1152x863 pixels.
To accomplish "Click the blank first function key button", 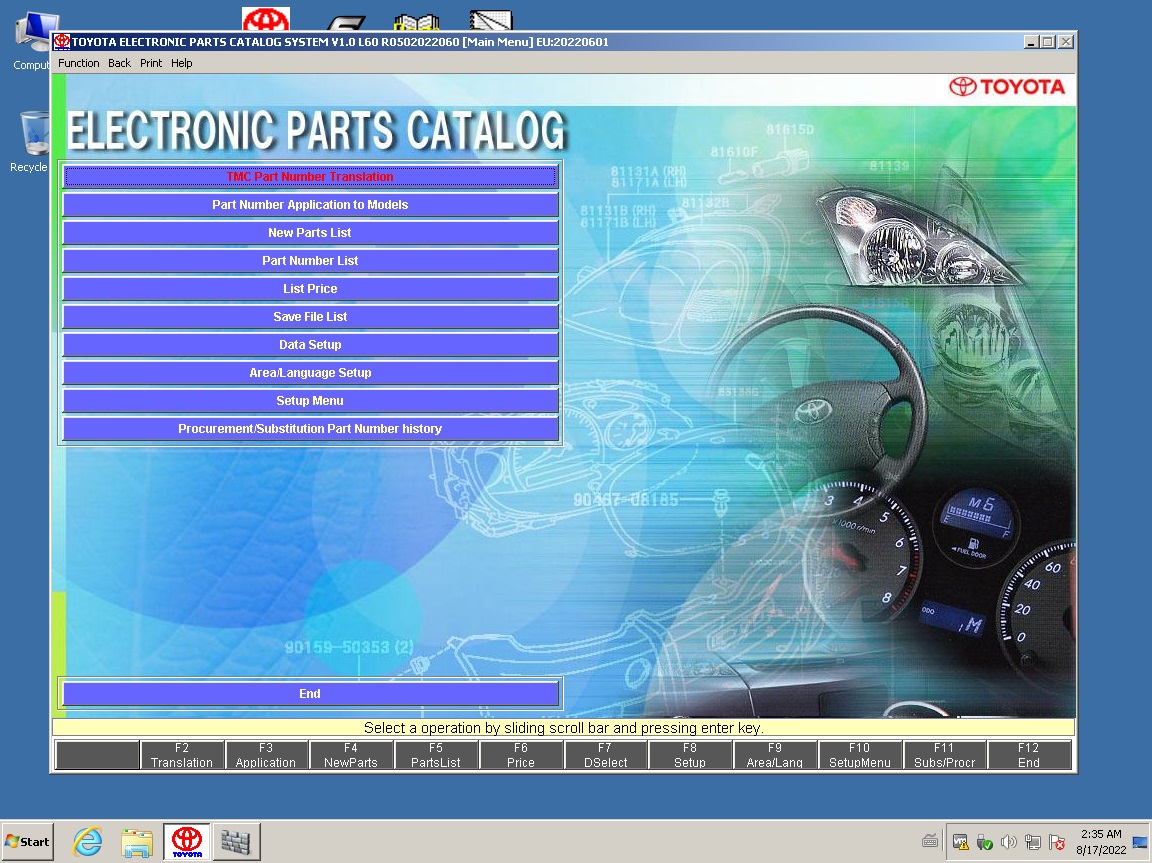I will point(98,755).
